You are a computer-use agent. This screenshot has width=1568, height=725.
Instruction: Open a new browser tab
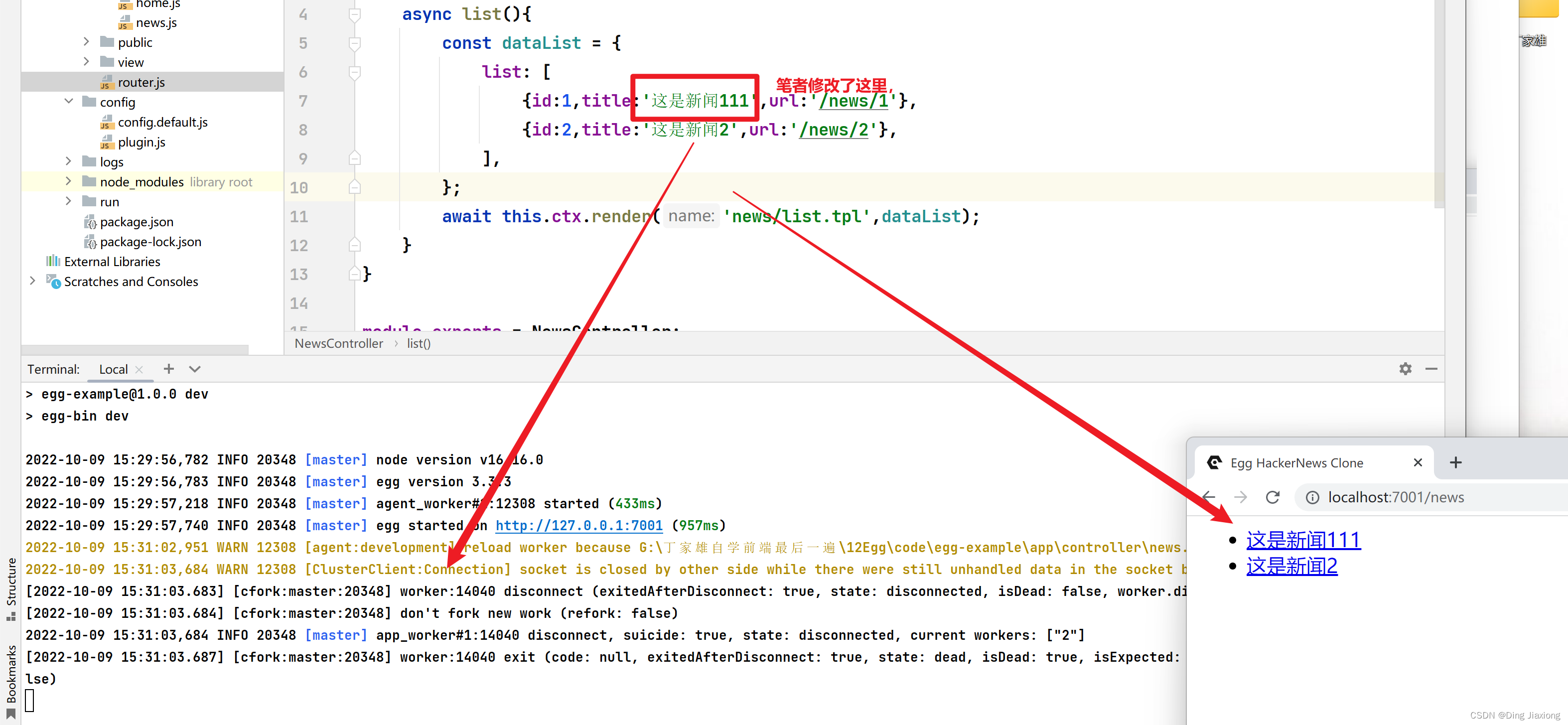[x=1455, y=462]
